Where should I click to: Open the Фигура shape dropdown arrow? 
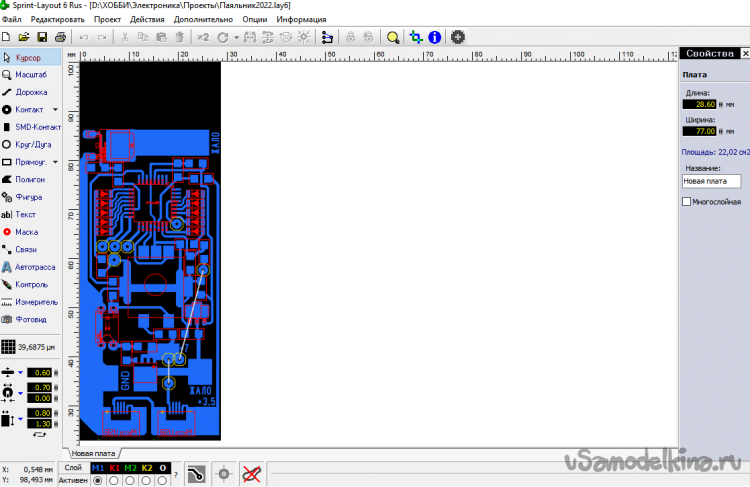[x=55, y=197]
